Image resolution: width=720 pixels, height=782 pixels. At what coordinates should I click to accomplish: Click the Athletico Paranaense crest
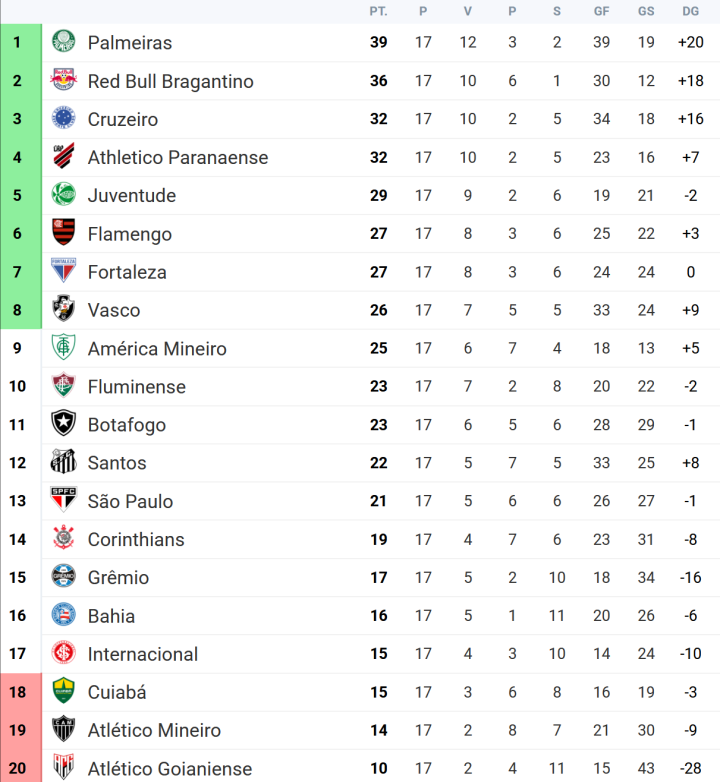pyautogui.click(x=63, y=157)
